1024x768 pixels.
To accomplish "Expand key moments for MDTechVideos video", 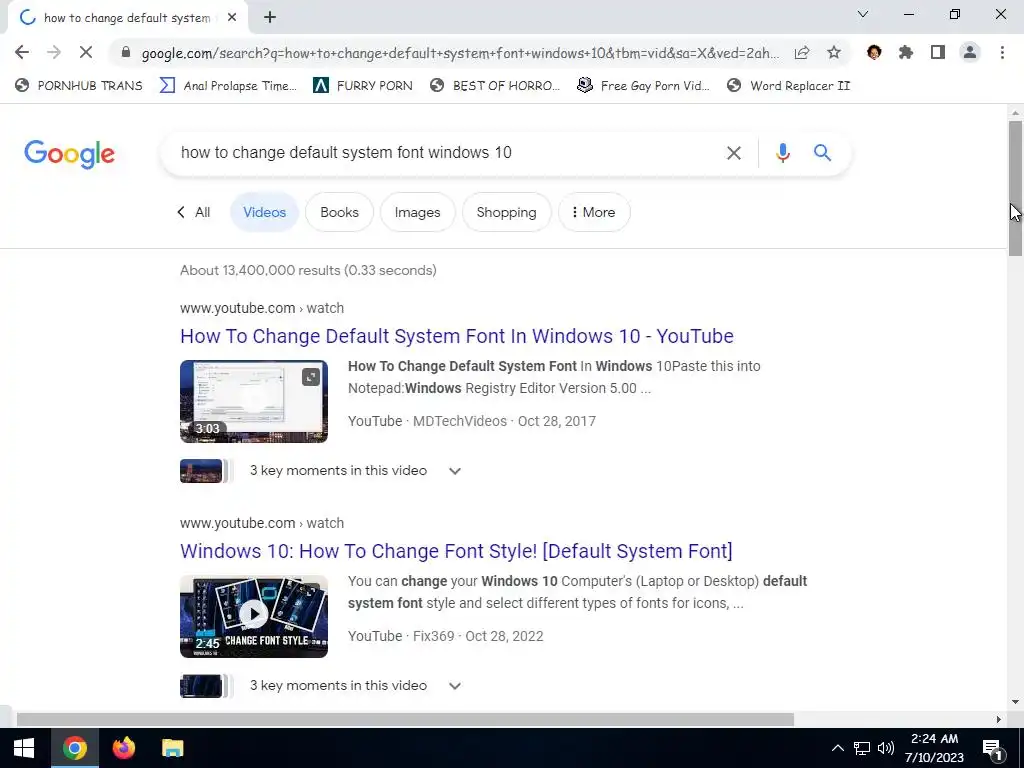I will pyautogui.click(x=455, y=471).
